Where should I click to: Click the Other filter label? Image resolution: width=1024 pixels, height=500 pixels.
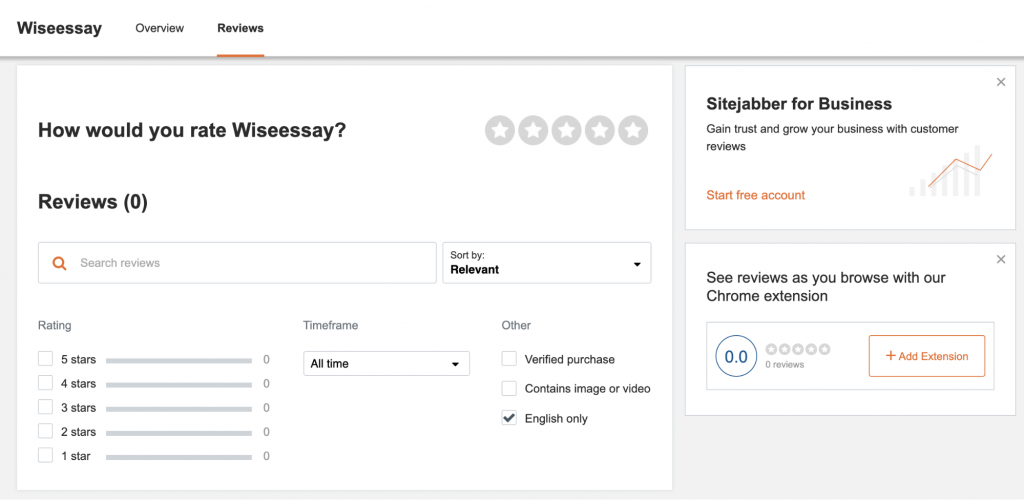516,325
